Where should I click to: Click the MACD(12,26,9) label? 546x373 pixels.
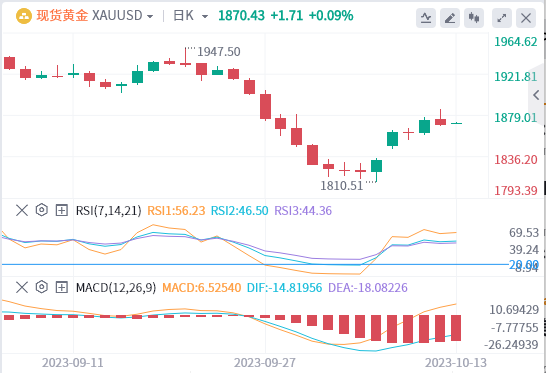point(116,288)
